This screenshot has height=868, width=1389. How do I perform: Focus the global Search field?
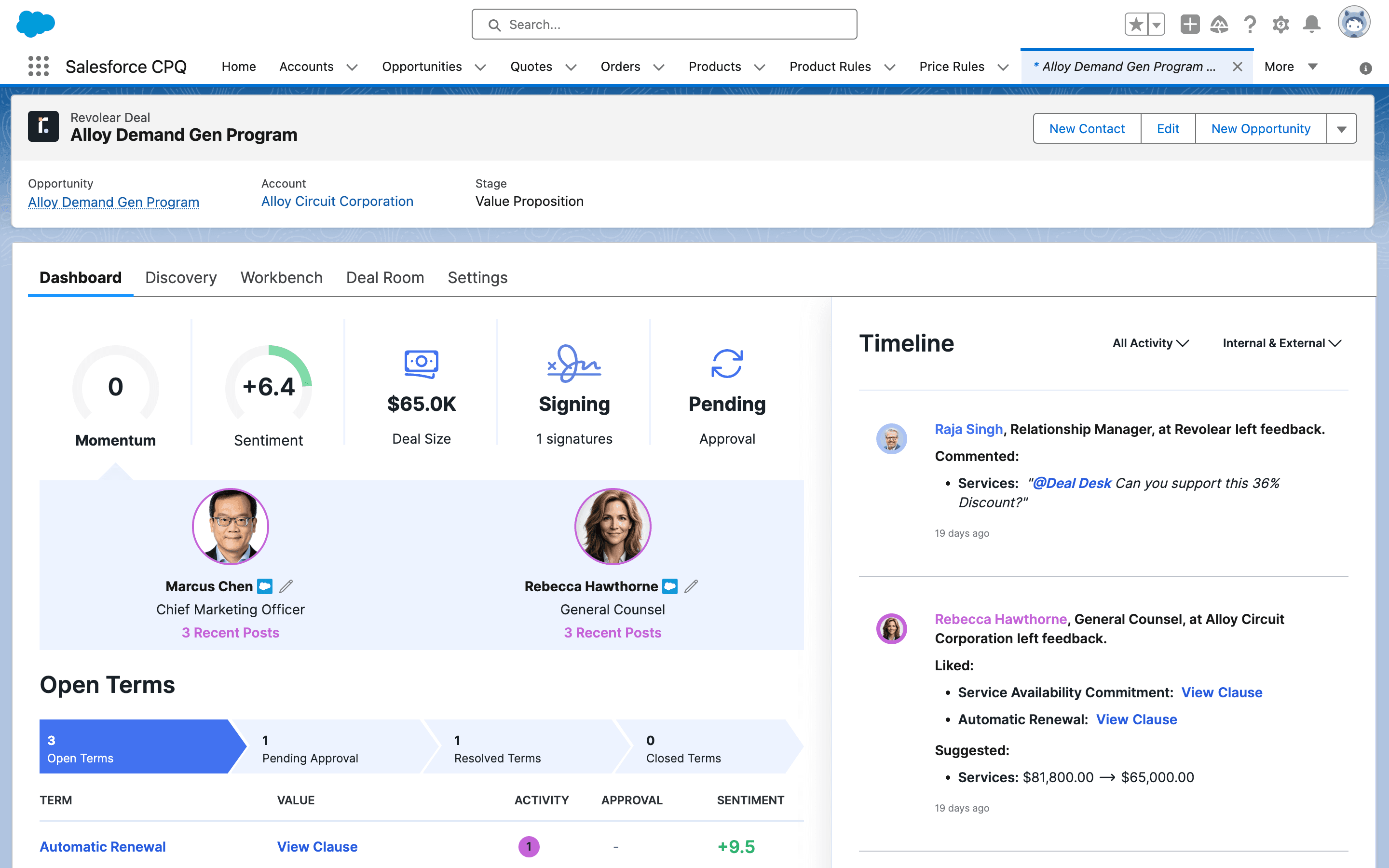(x=664, y=24)
